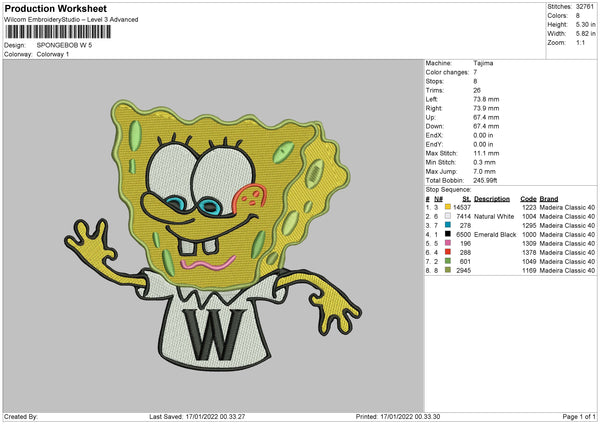The height and width of the screenshot is (424, 600).
Task: Click the SpongeBob embroidery design preview
Action: pyautogui.click(x=213, y=235)
